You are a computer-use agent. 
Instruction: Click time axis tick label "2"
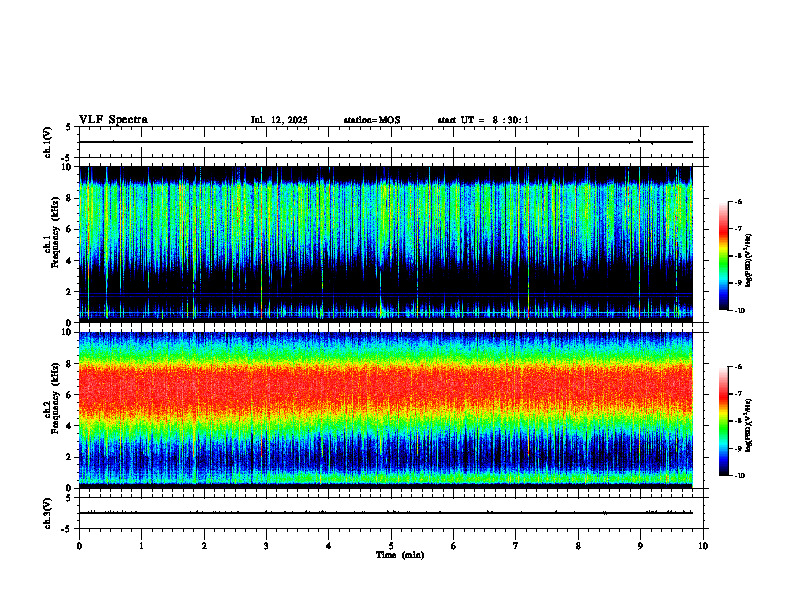[204, 546]
